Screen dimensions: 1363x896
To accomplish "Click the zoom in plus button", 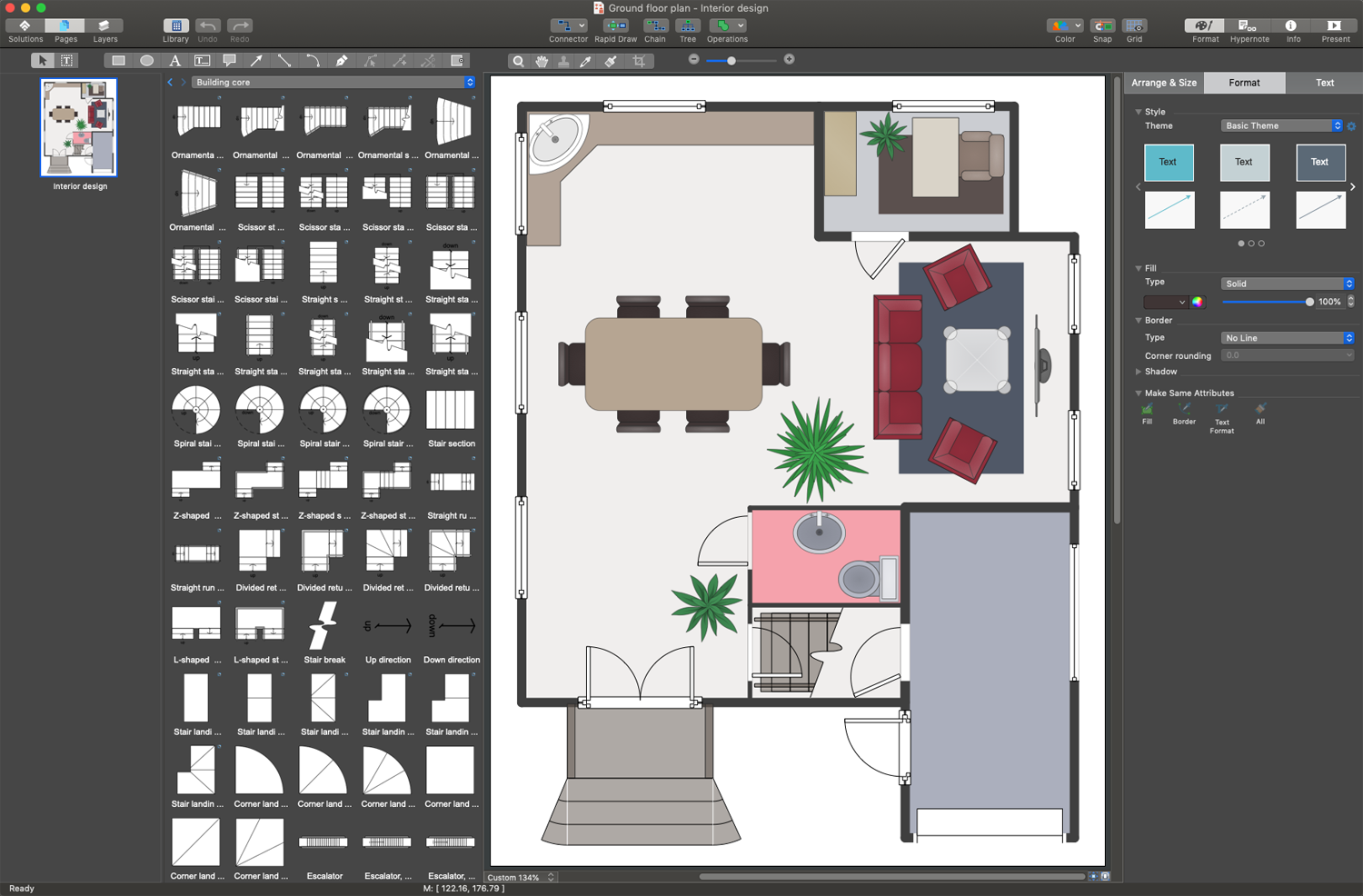I will pyautogui.click(x=789, y=59).
